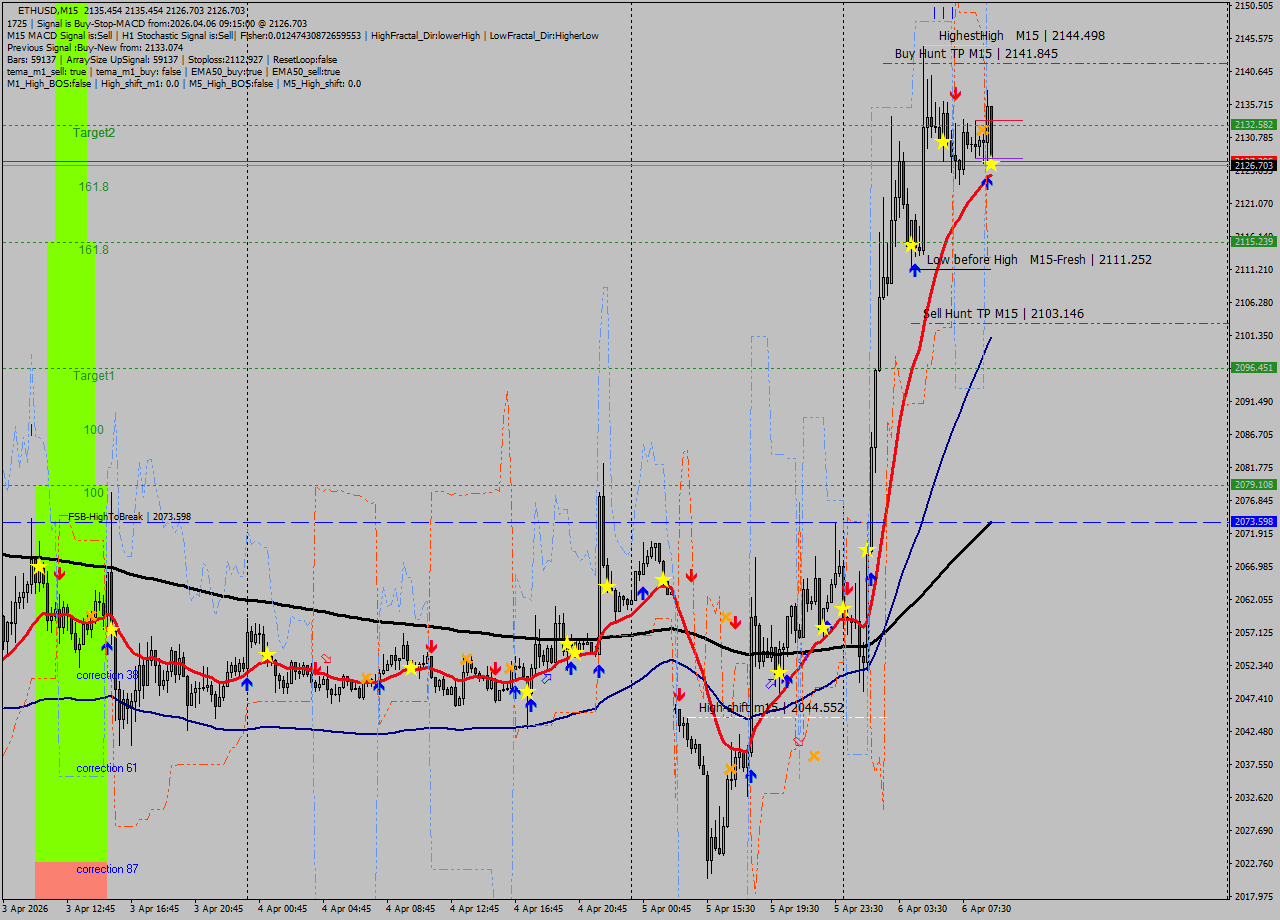Click the green 2132.582 price tag
Viewport: 1280px width, 920px height.
[x=1253, y=125]
